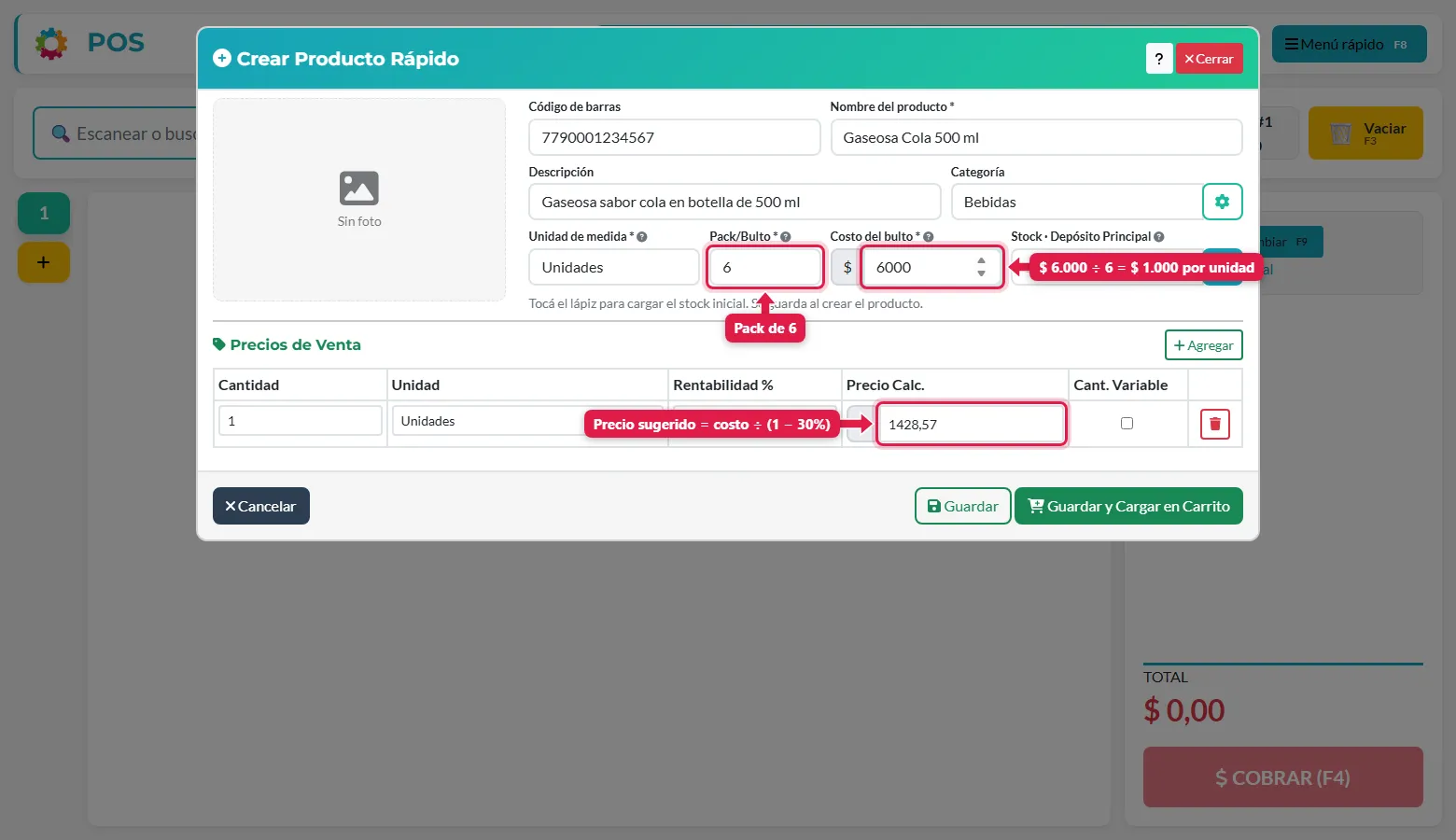Click the Stock Depósito Principal help icon
This screenshot has height=840, width=1456.
coord(1158,237)
